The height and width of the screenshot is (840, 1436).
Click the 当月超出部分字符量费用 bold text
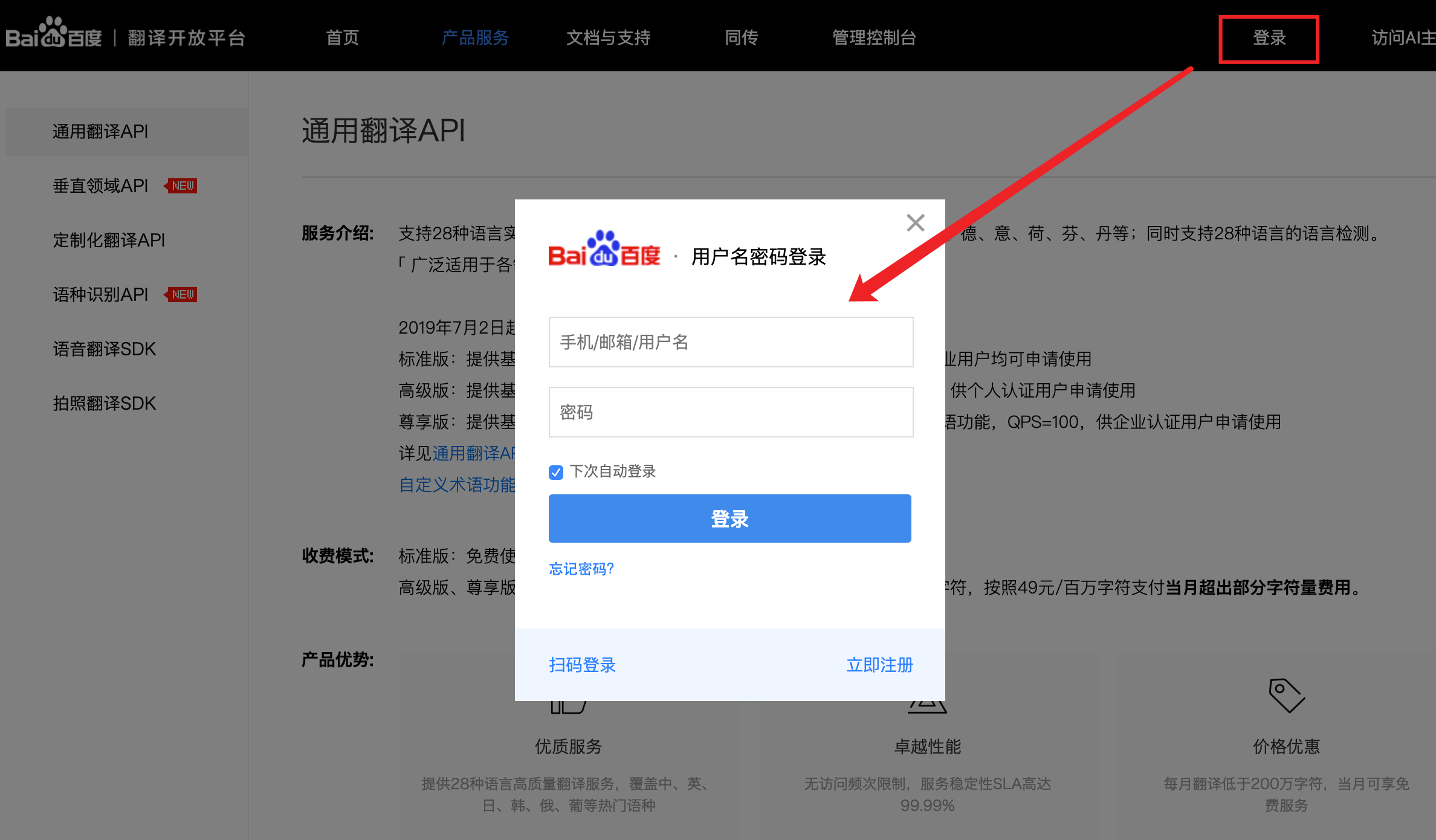tap(1258, 587)
